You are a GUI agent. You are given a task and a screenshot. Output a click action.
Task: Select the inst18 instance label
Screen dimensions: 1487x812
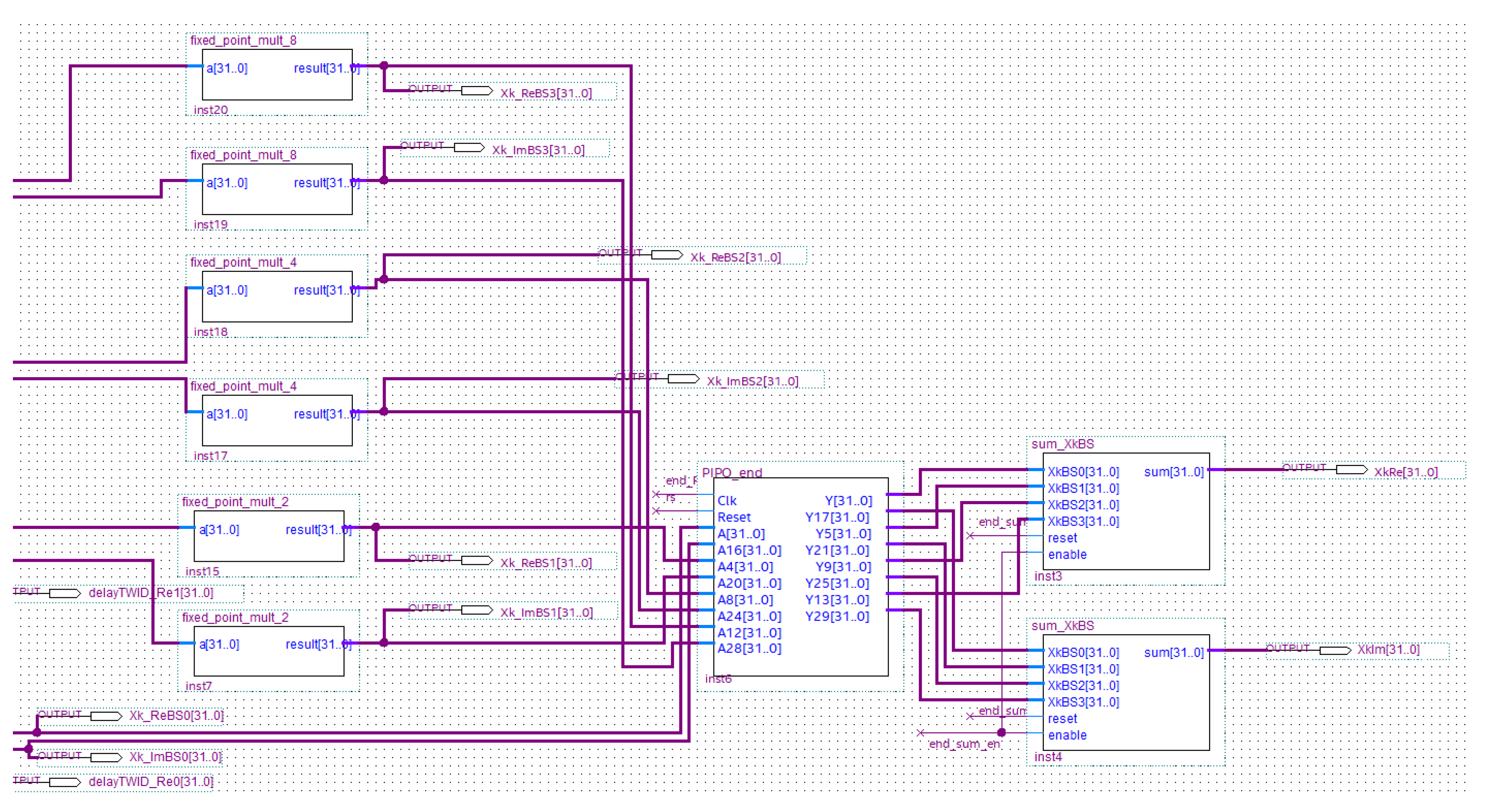pyautogui.click(x=211, y=332)
